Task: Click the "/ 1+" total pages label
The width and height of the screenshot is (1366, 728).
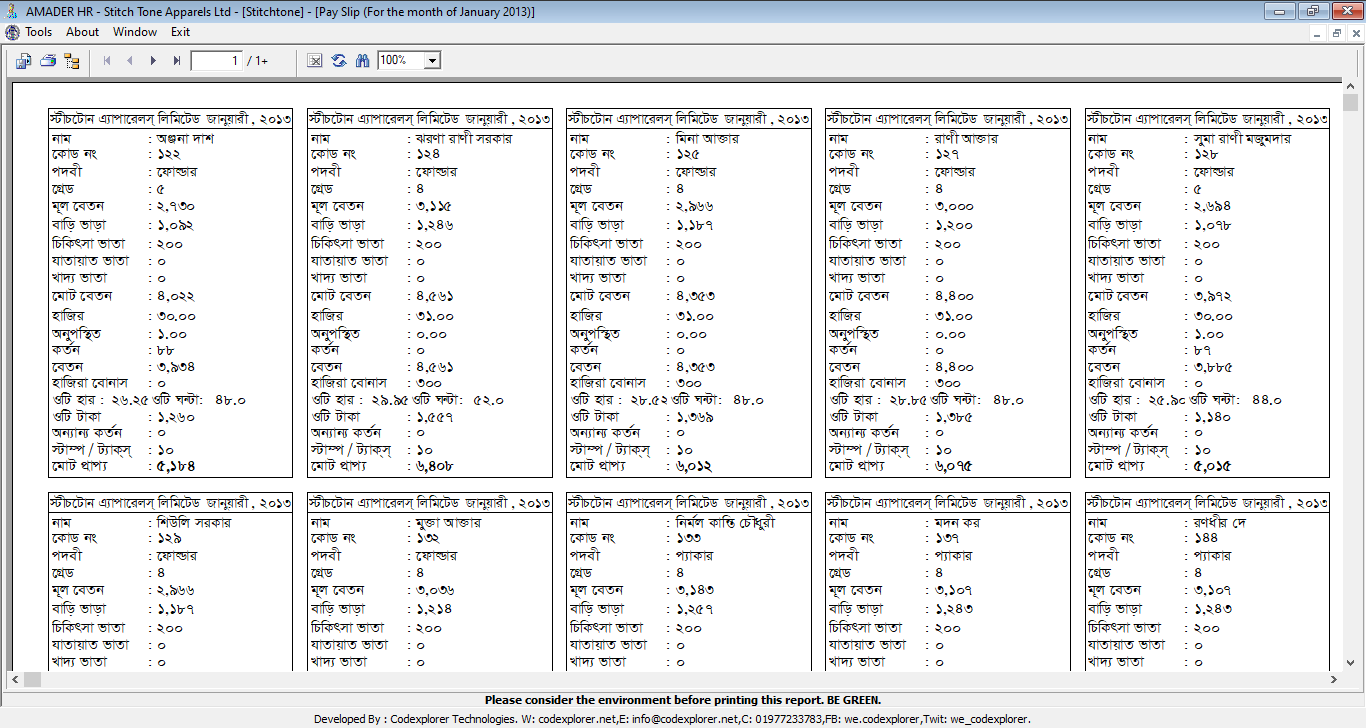Action: tap(258, 61)
